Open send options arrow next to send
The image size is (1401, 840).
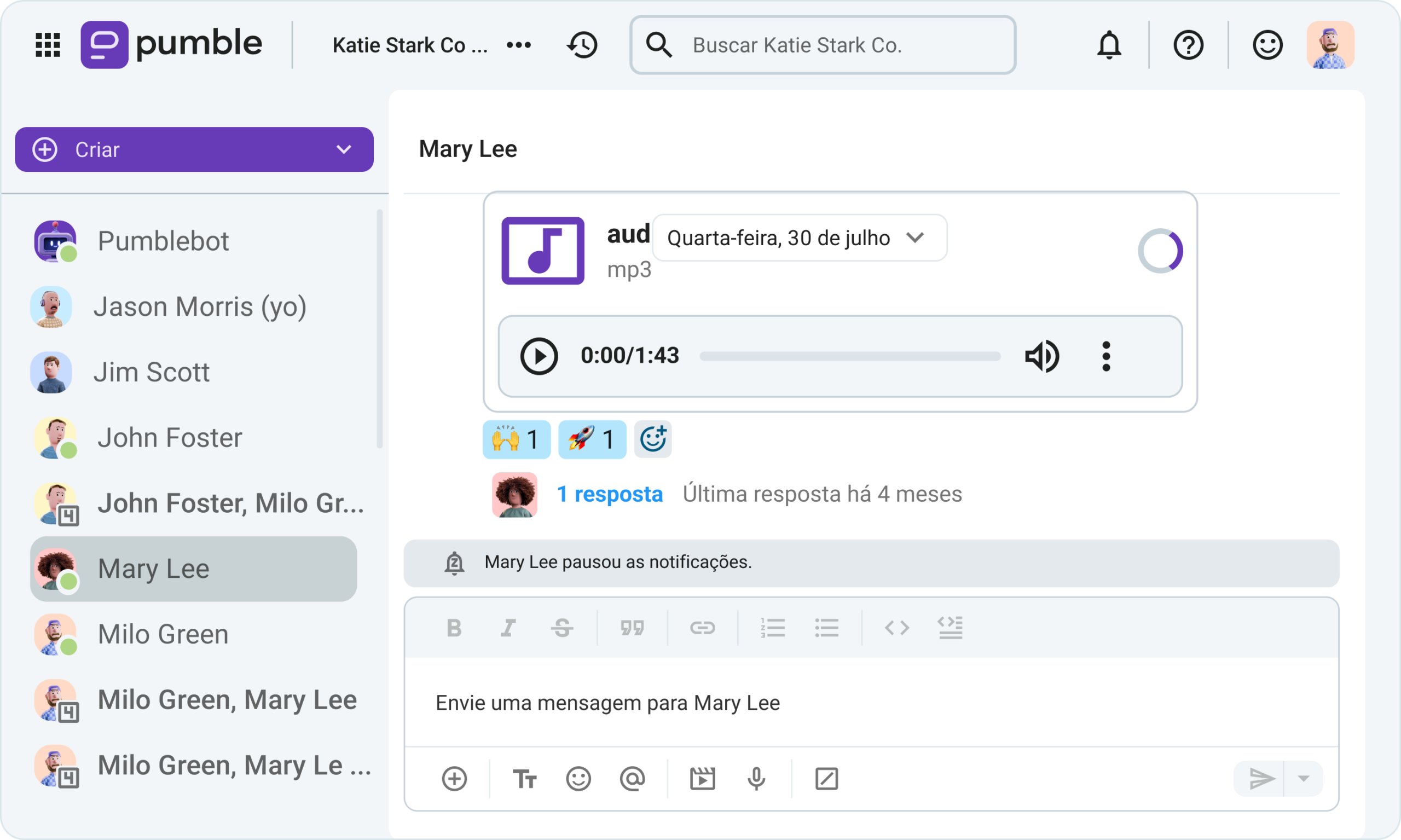click(x=1304, y=779)
